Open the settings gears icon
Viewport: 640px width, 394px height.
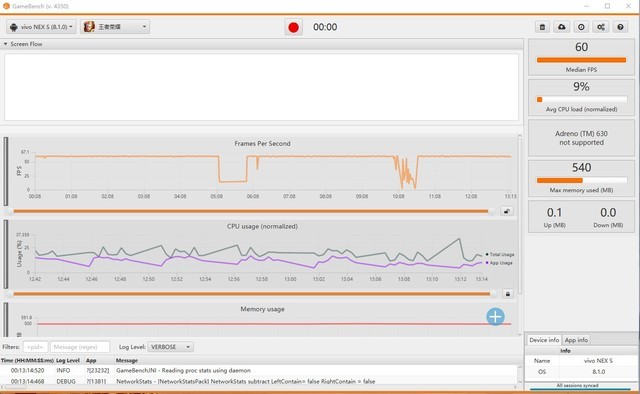tap(601, 27)
